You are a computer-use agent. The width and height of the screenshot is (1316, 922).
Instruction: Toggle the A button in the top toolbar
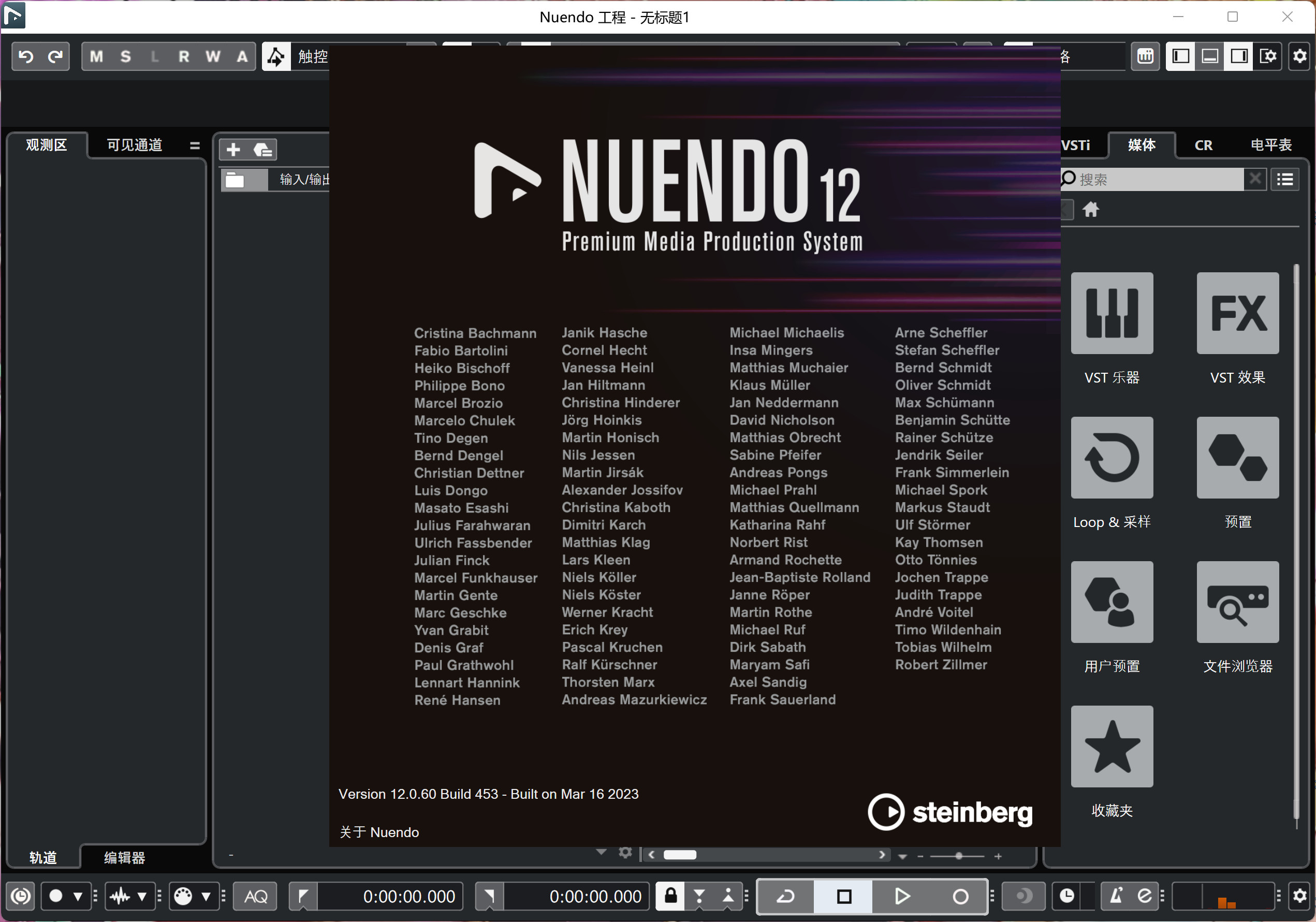(242, 56)
